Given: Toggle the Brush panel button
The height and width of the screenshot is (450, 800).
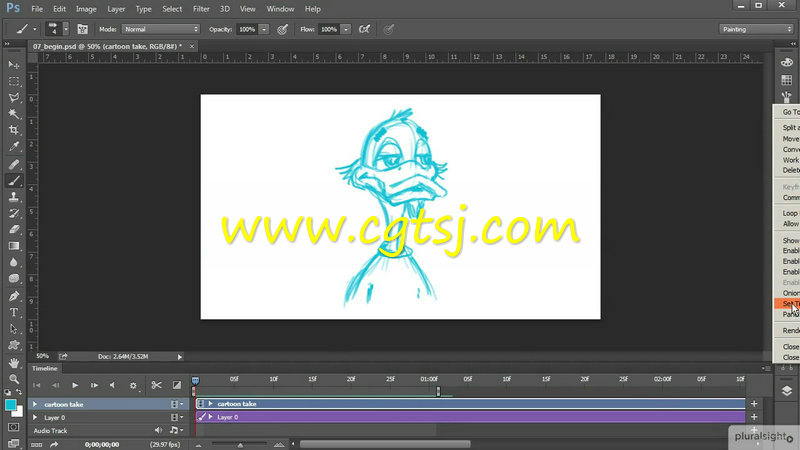Looking at the screenshot, I should [x=82, y=29].
